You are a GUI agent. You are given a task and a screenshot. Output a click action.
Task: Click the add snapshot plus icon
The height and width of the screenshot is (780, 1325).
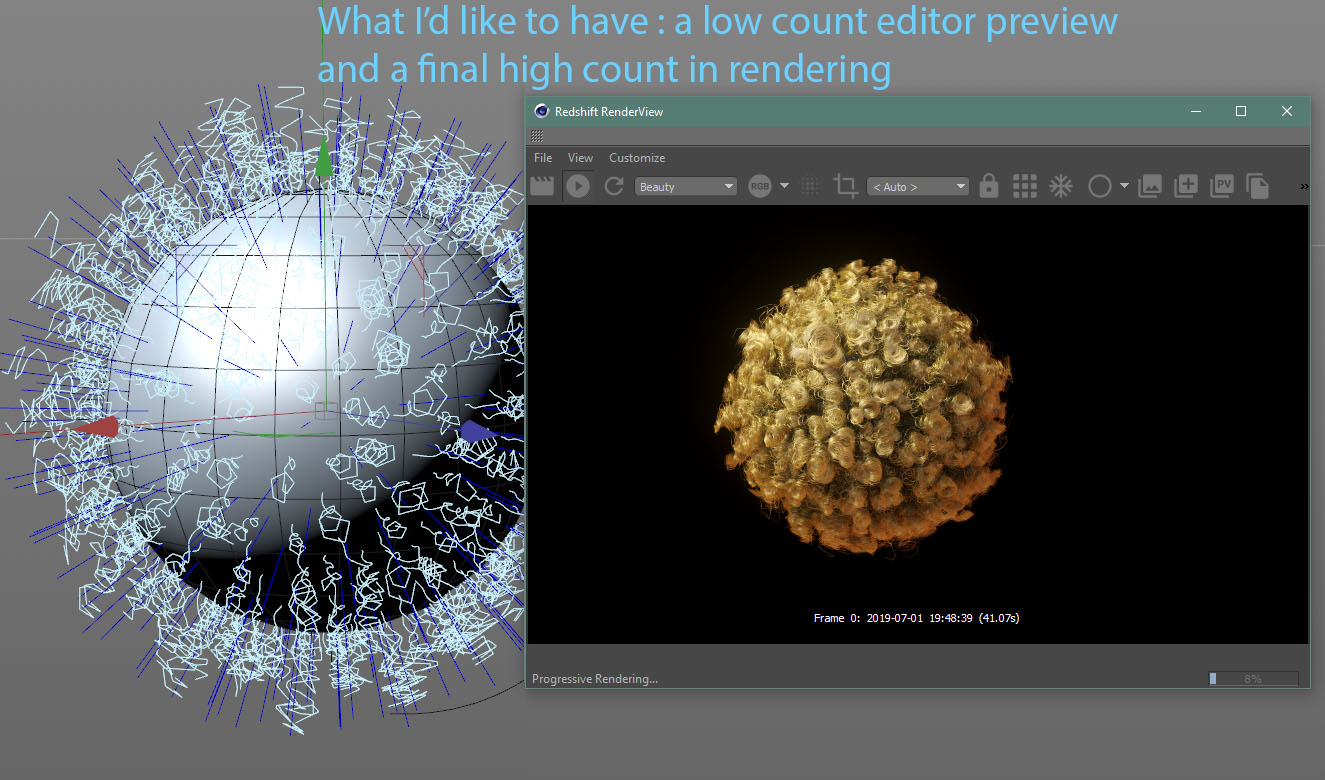tap(1186, 186)
